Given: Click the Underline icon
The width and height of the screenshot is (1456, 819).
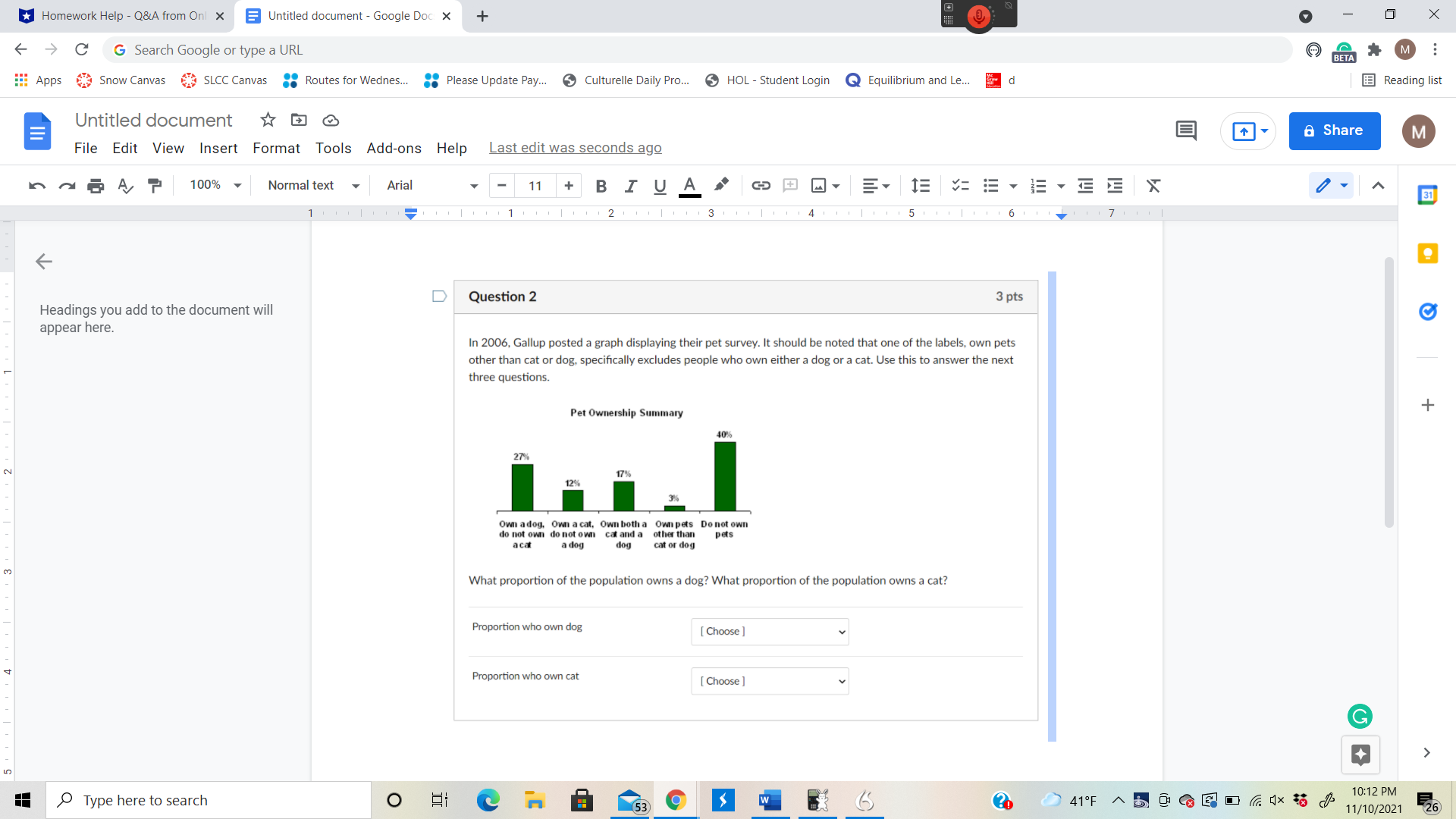Looking at the screenshot, I should pyautogui.click(x=659, y=185).
